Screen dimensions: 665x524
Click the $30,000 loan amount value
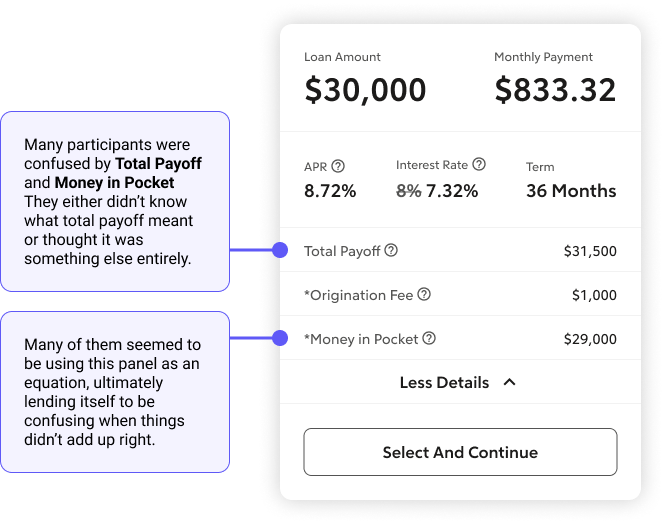[x=365, y=90]
